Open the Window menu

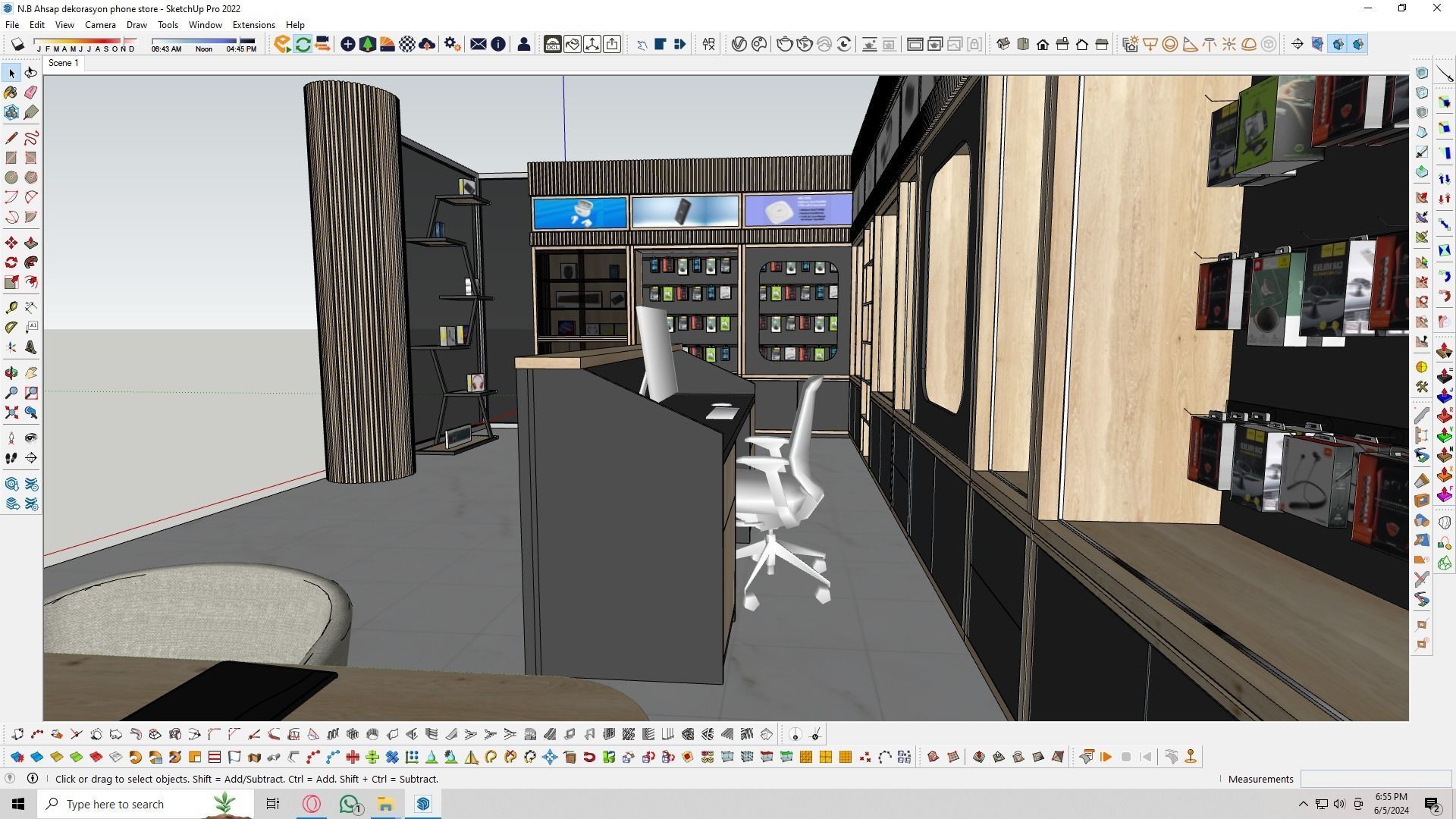(x=205, y=25)
